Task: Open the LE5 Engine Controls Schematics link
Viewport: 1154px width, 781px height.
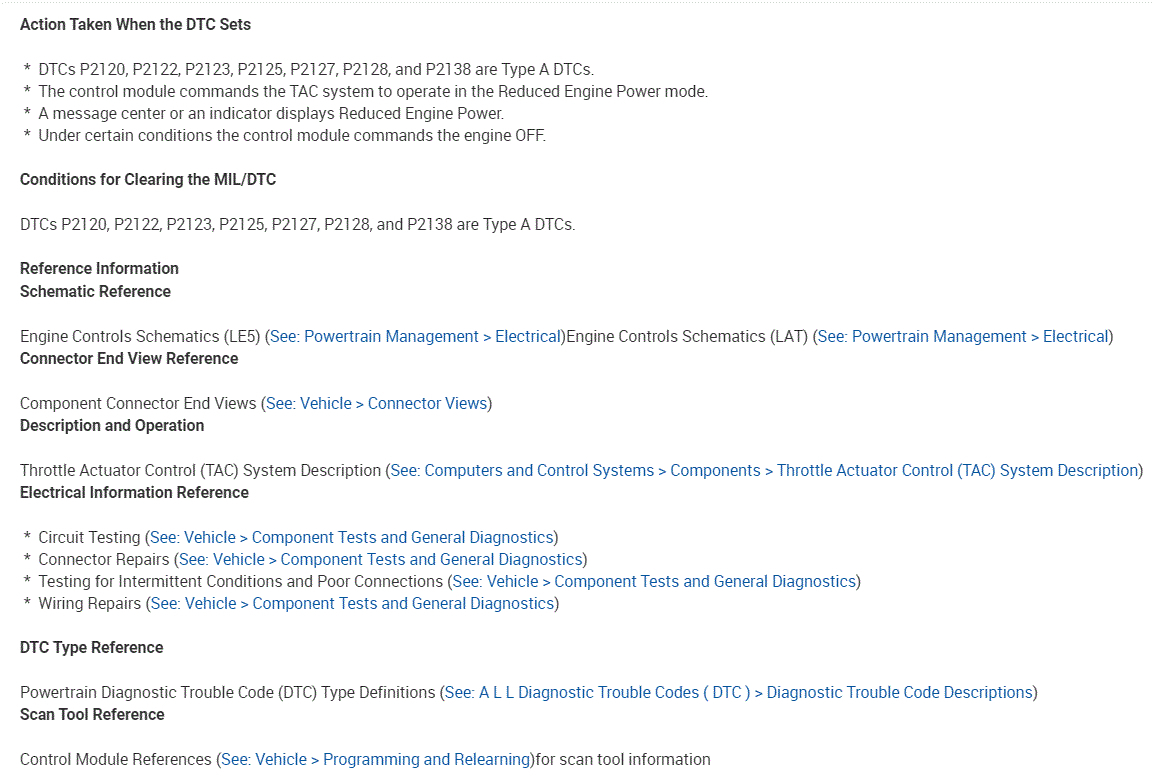Action: point(415,337)
